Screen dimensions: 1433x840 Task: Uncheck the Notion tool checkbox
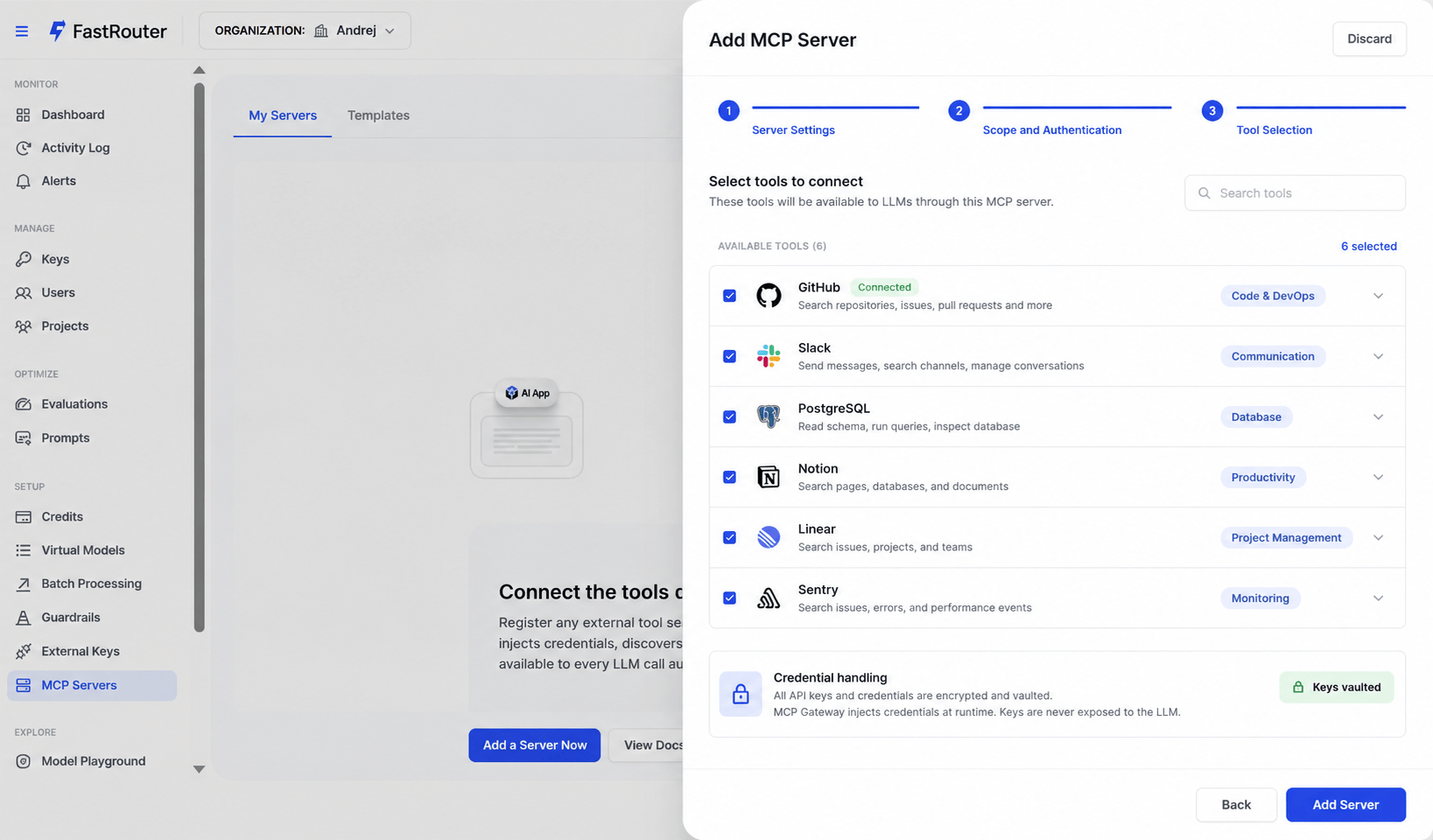point(729,477)
